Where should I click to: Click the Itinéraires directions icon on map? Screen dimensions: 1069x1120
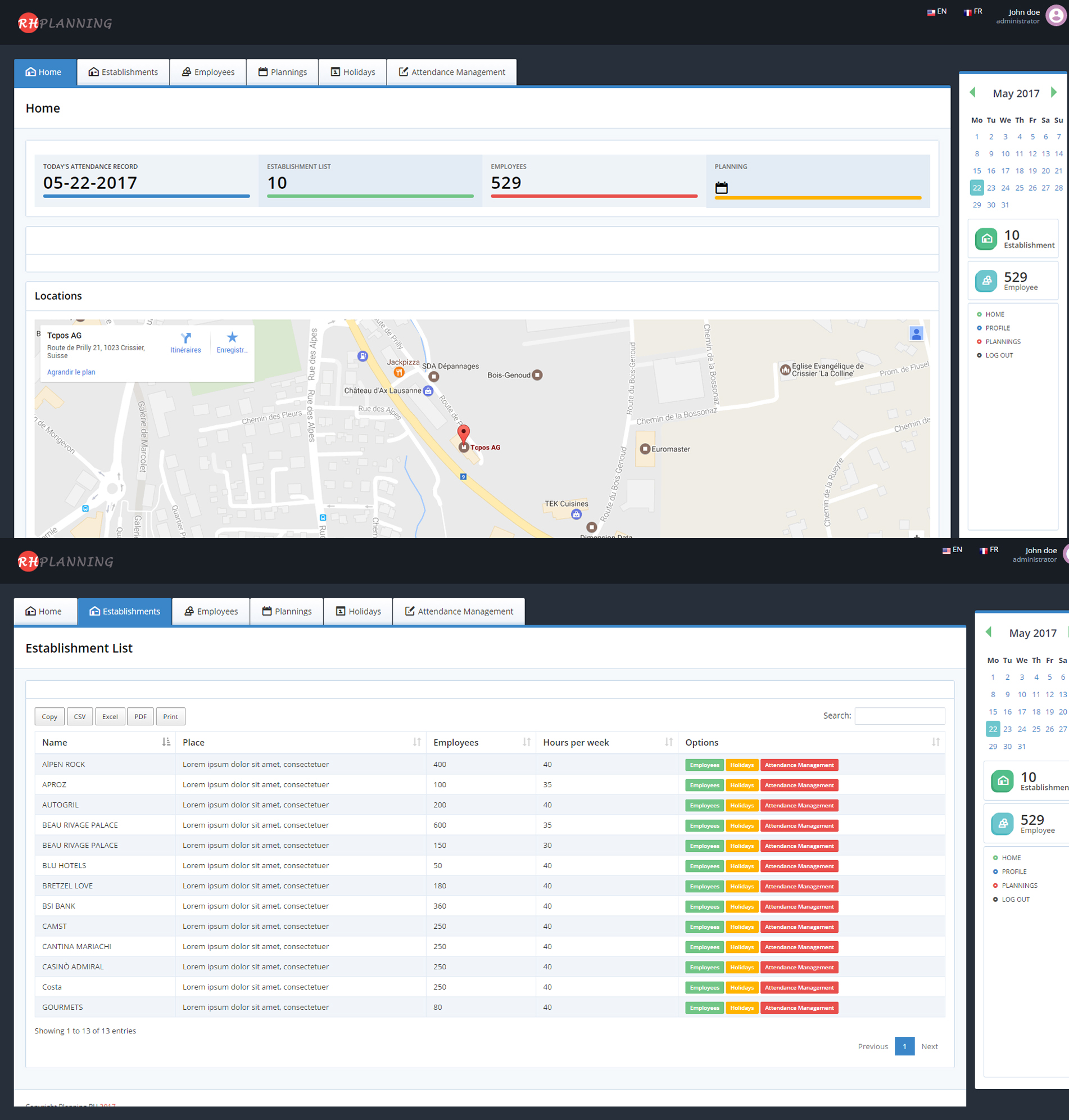click(185, 338)
